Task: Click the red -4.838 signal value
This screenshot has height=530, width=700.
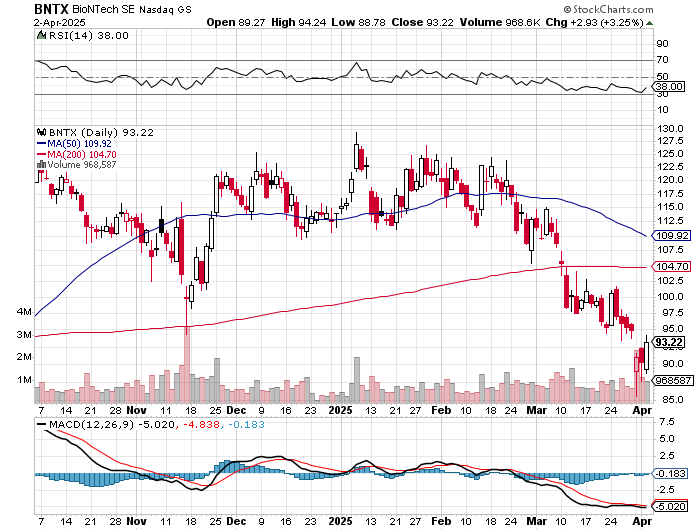Action: [201, 425]
